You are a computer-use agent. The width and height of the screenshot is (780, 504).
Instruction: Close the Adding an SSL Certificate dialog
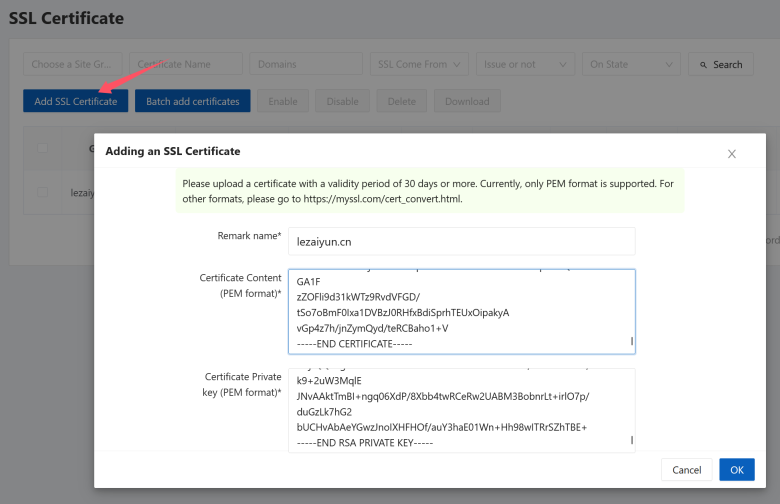coord(731,154)
